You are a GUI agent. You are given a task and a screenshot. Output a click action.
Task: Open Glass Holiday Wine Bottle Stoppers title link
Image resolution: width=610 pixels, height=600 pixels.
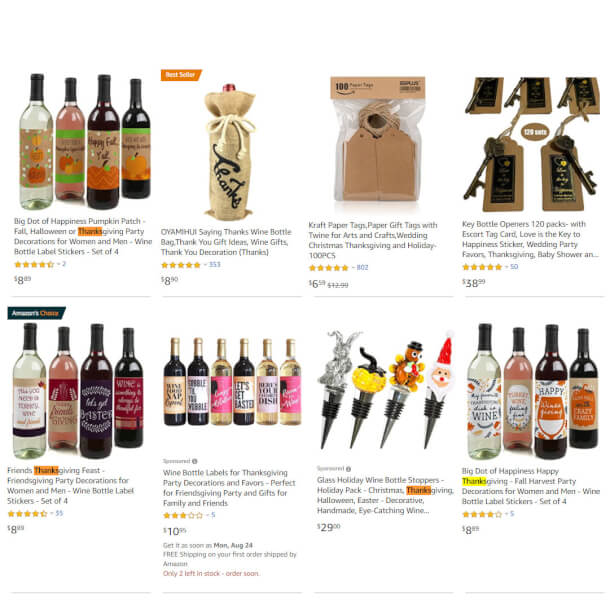pos(385,495)
